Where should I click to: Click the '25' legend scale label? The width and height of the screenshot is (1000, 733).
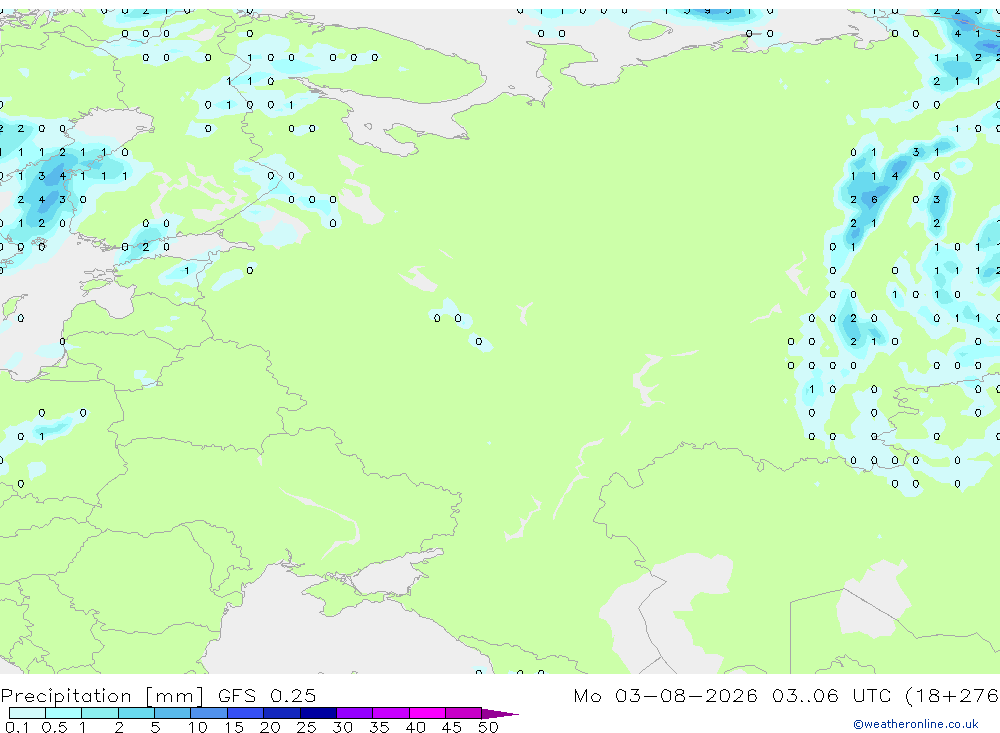coord(306,727)
